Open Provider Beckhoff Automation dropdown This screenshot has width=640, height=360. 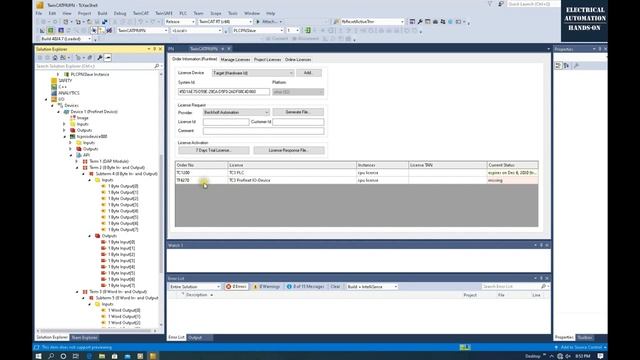236,112
